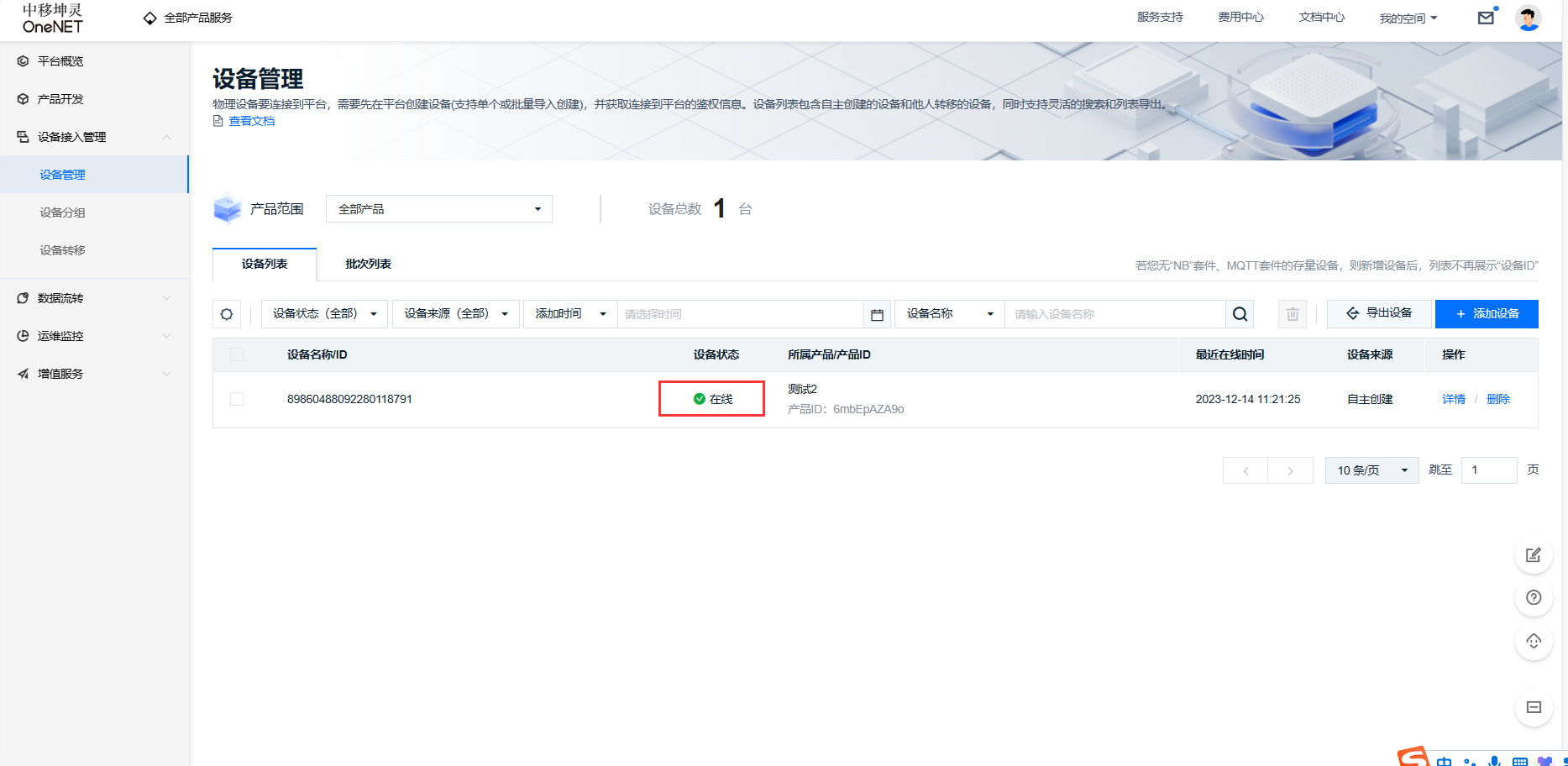
Task: Open the 设备状态 (全部) filter dropdown
Action: point(324,314)
